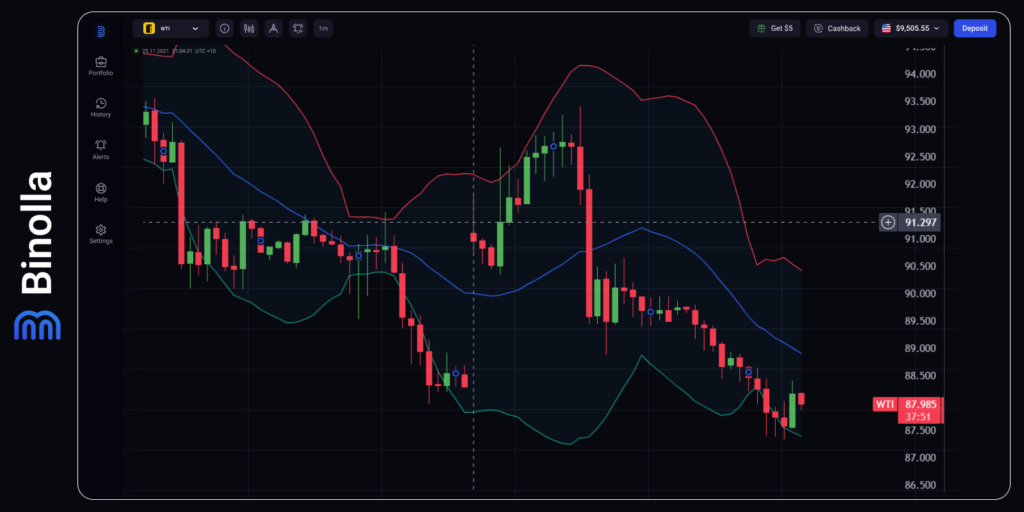Viewport: 1024px width, 512px height.
Task: Open the drawing tools compass icon
Action: coord(274,29)
